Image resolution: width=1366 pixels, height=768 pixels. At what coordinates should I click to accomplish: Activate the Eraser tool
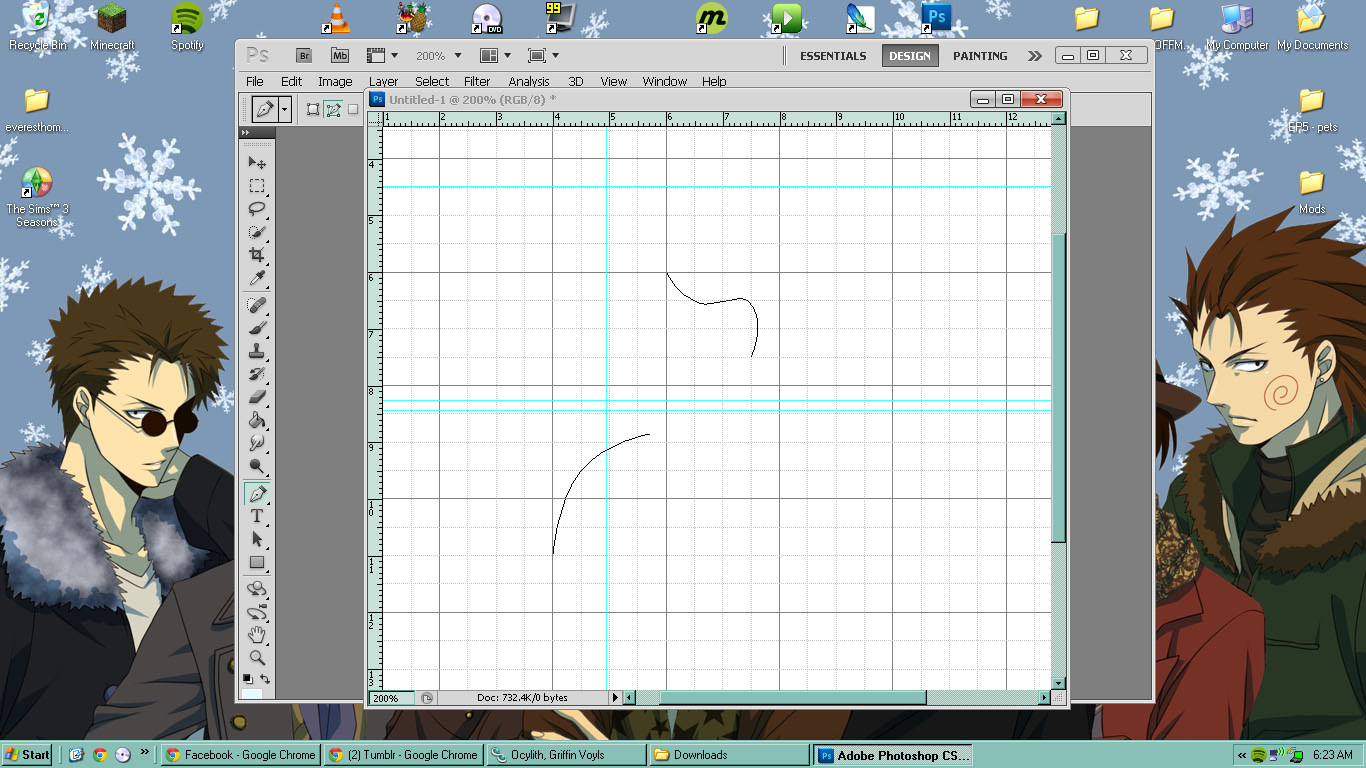pyautogui.click(x=257, y=397)
